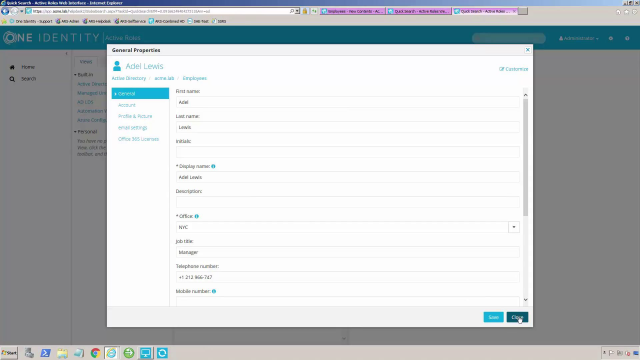Click the info icon next to Mobile number
Screen dimensions: 640x360
[214, 291]
